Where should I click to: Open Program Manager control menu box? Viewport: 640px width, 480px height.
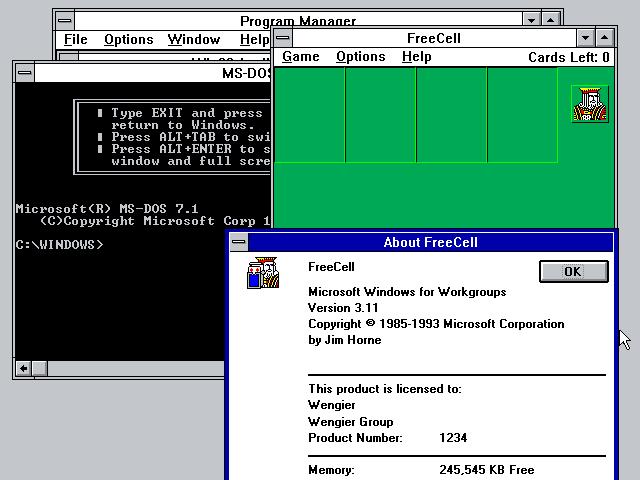click(x=64, y=20)
